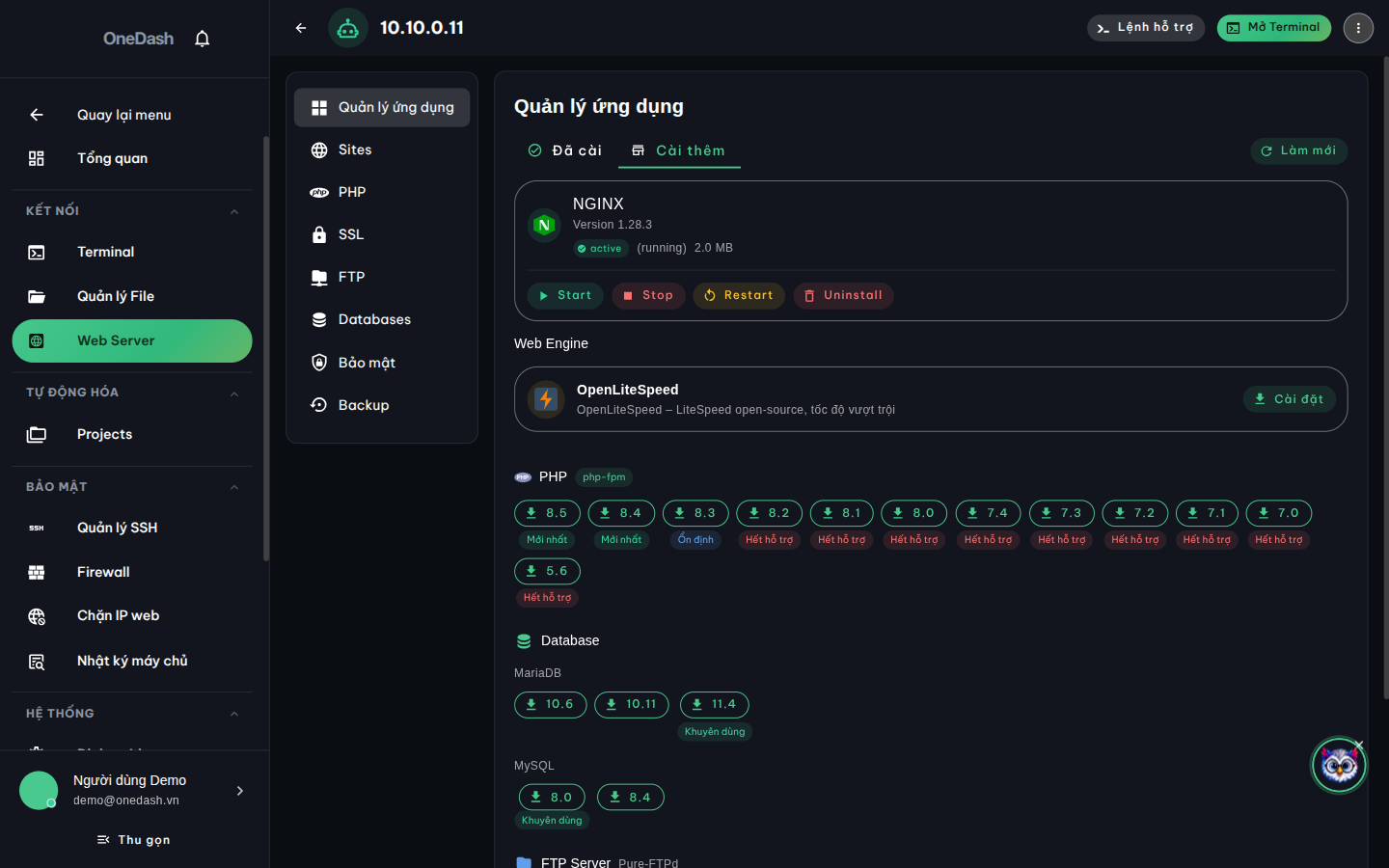This screenshot has height=868, width=1389.
Task: Select Web Server in sidebar
Action: click(x=132, y=340)
